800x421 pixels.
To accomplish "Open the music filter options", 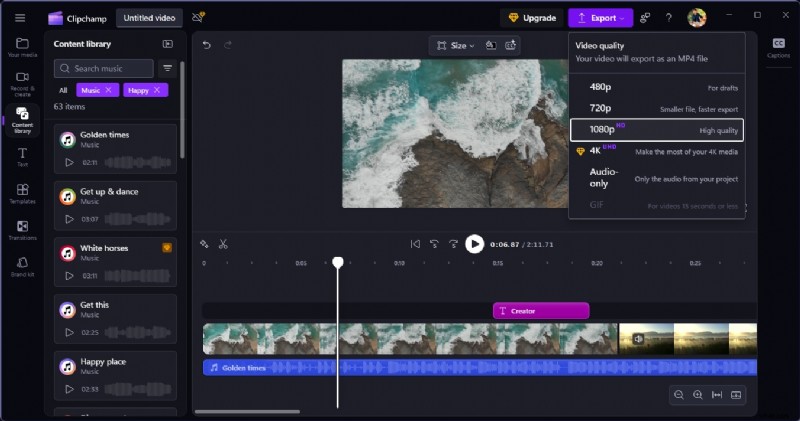I will tap(168, 69).
